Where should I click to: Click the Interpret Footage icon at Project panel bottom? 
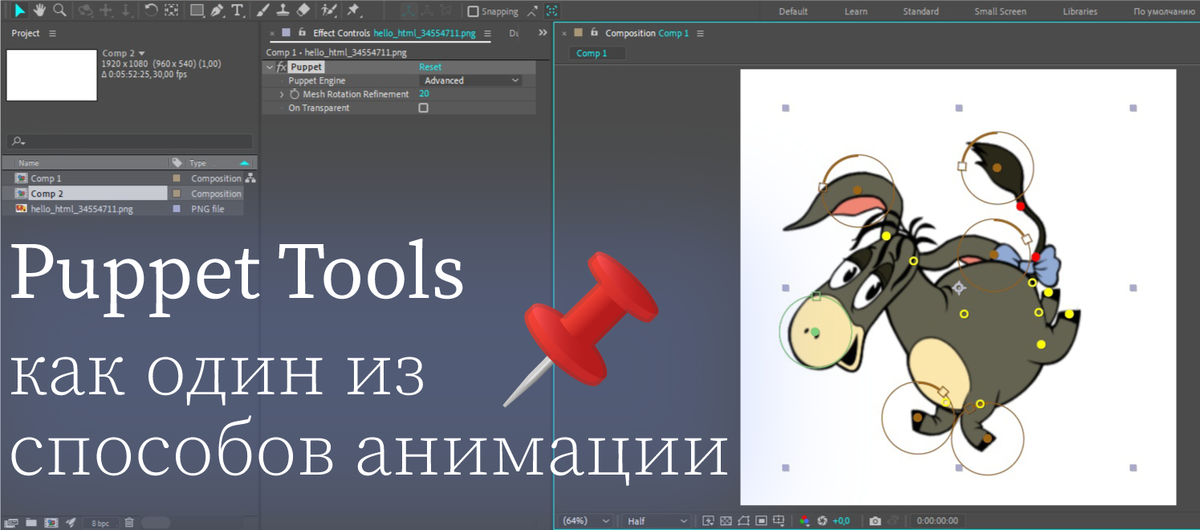13,522
